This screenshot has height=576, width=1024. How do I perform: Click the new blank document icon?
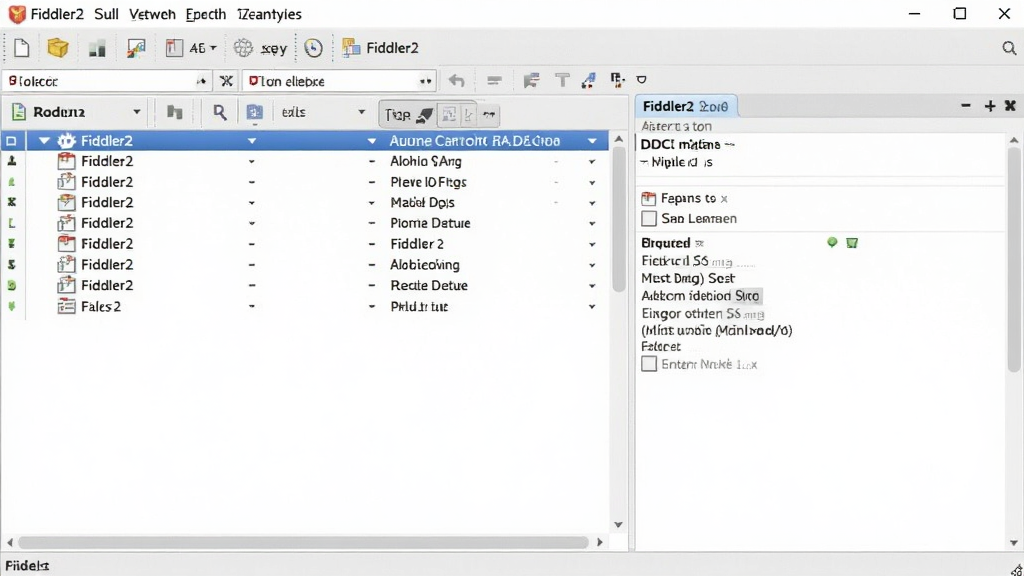click(22, 48)
